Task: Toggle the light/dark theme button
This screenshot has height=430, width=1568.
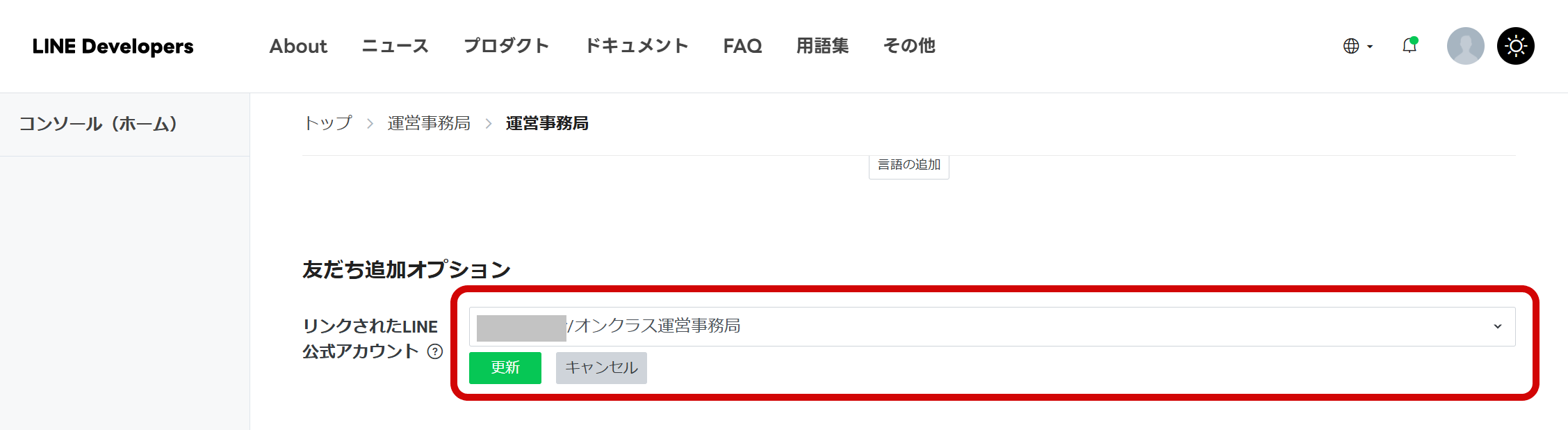Action: 1515,47
